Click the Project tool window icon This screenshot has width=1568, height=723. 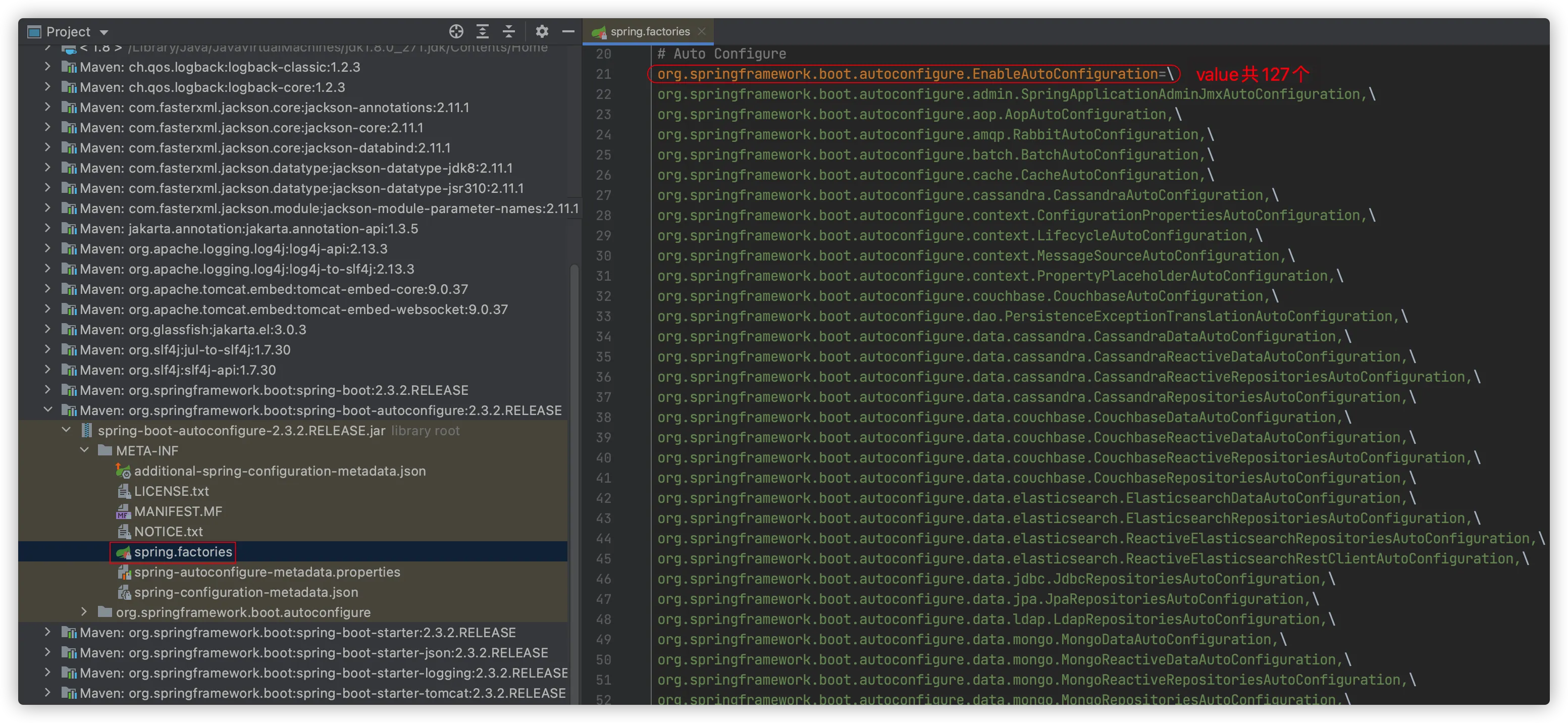(34, 32)
